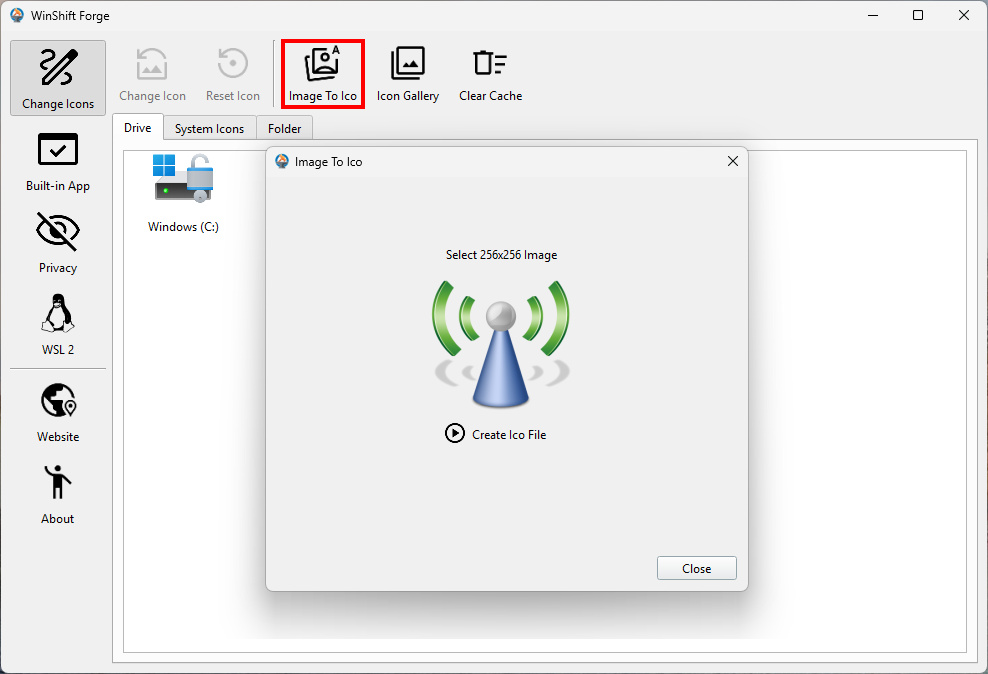Viewport: 988px width, 674px height.
Task: Close the Image To Ico dialog with X
Action: [x=732, y=161]
